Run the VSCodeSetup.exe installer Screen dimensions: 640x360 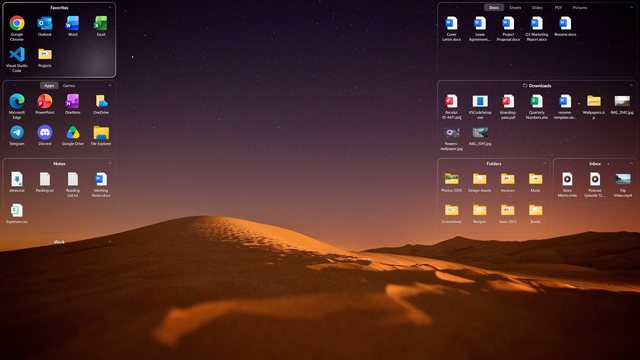[480, 101]
